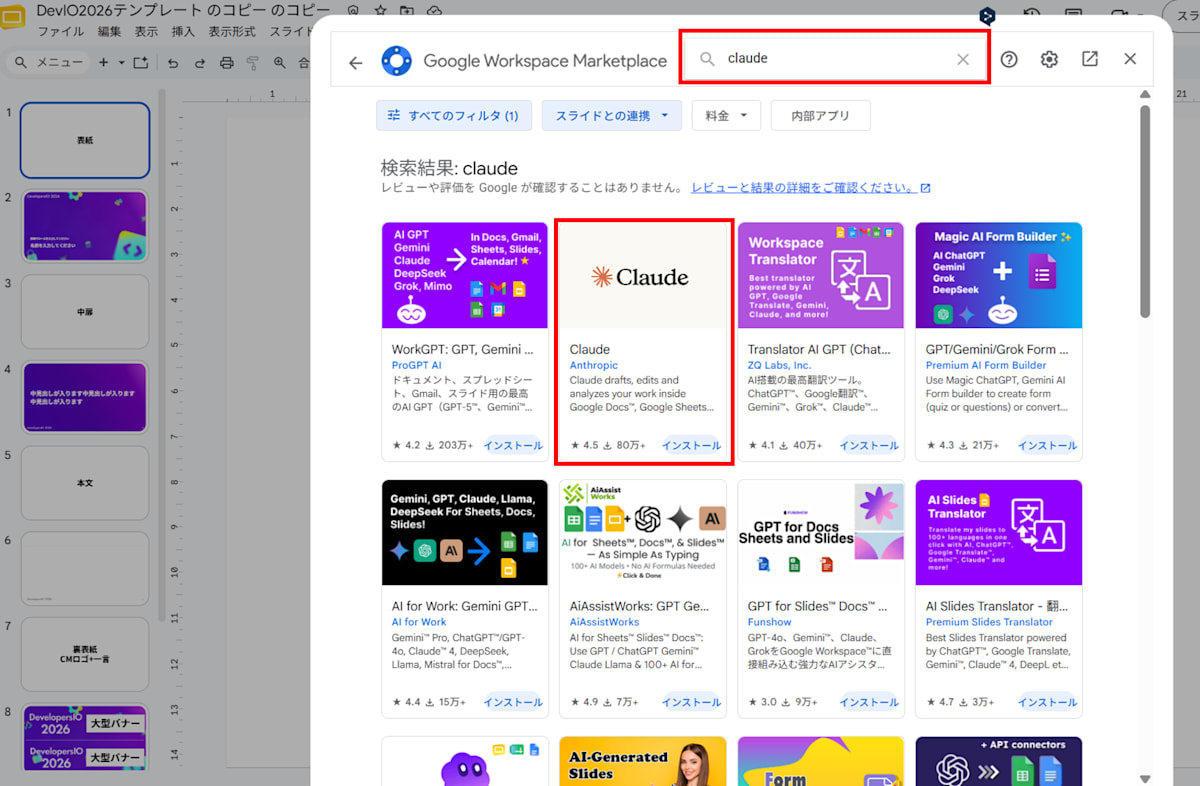Viewport: 1200px width, 786px height.
Task: Search menus with メニュー box
Action: (48, 63)
